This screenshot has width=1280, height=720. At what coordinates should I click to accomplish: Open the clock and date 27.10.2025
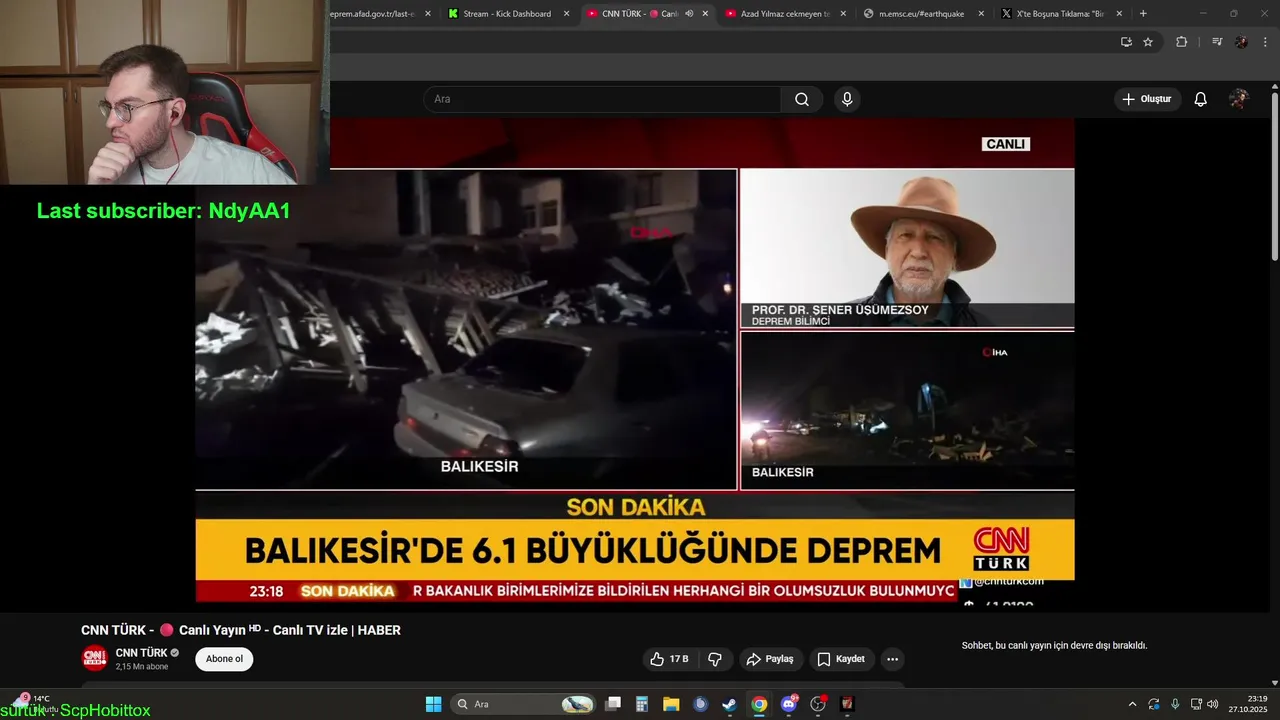point(1248,704)
